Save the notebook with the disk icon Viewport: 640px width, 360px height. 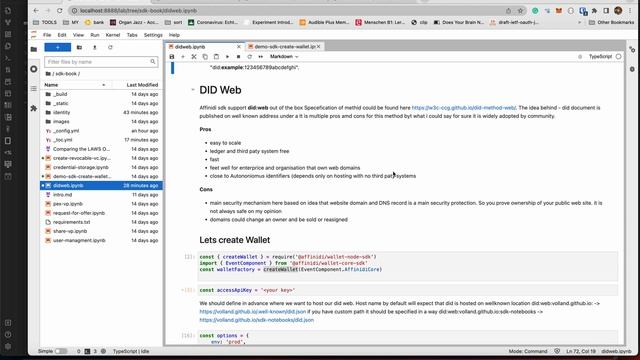(172, 57)
